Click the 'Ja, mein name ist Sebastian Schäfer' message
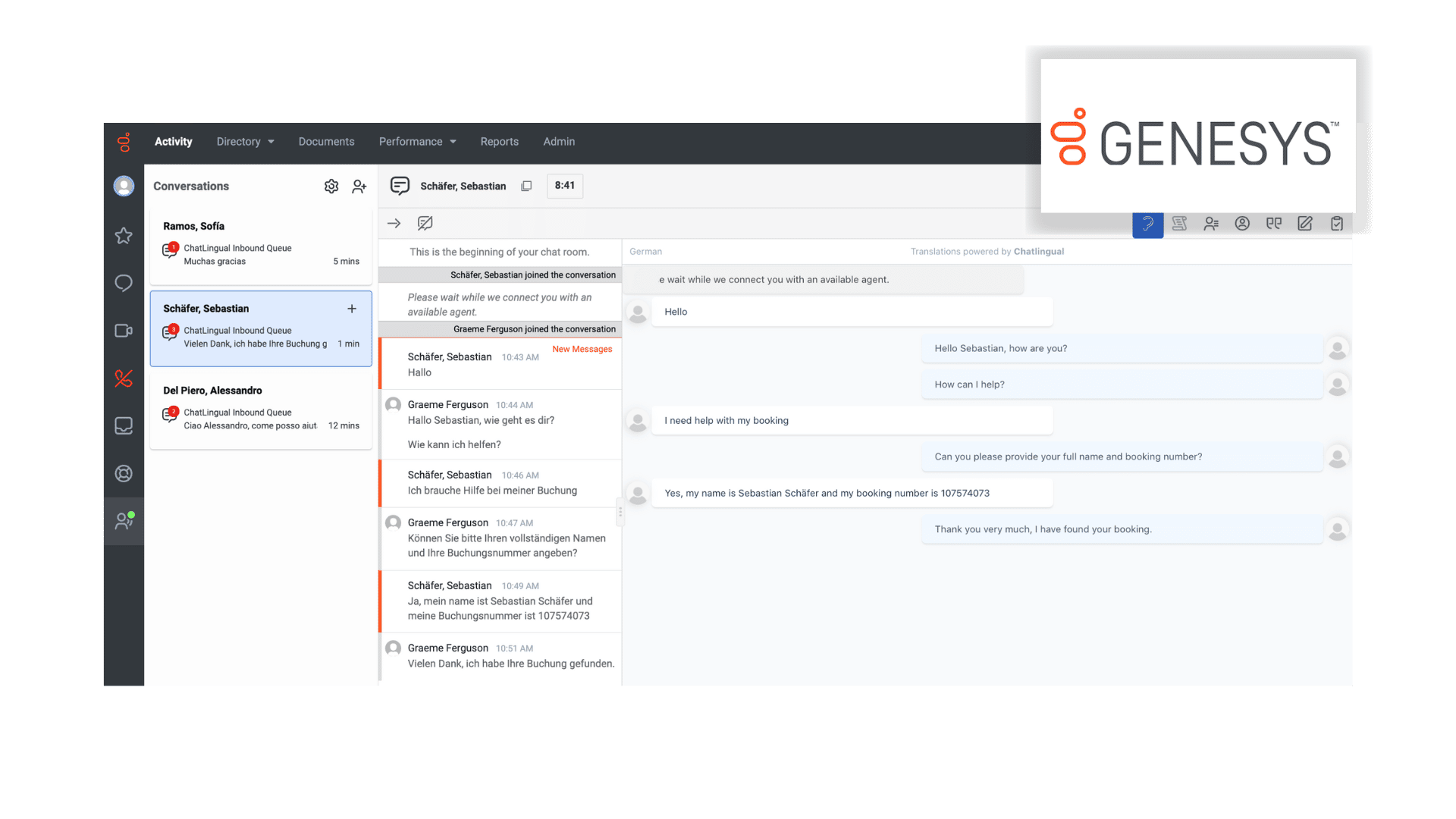Image resolution: width=1456 pixels, height=819 pixels. (x=500, y=609)
